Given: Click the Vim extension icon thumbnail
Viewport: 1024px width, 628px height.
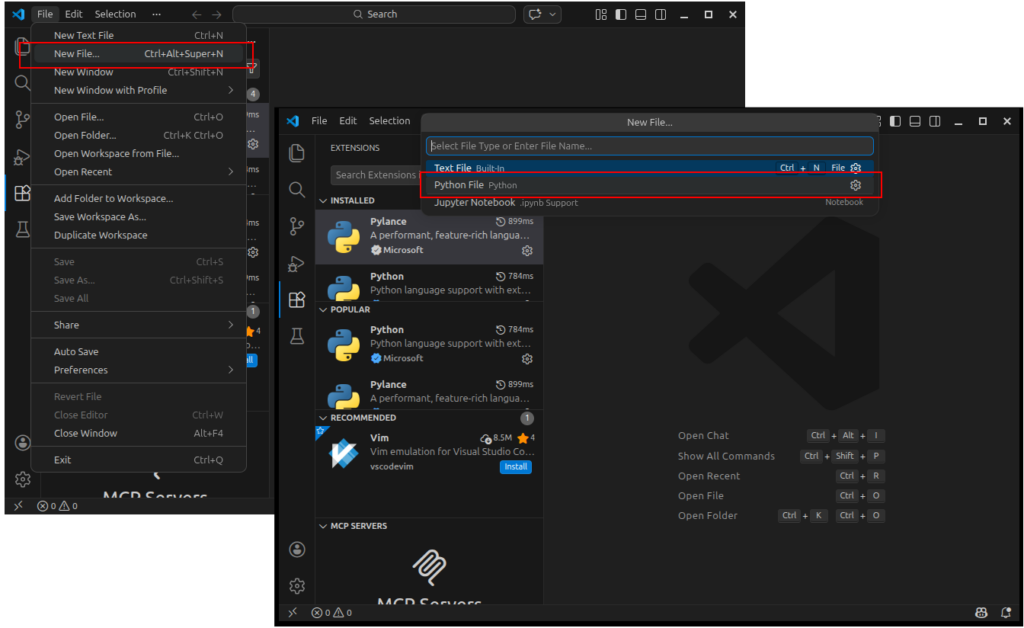Looking at the screenshot, I should (x=344, y=453).
